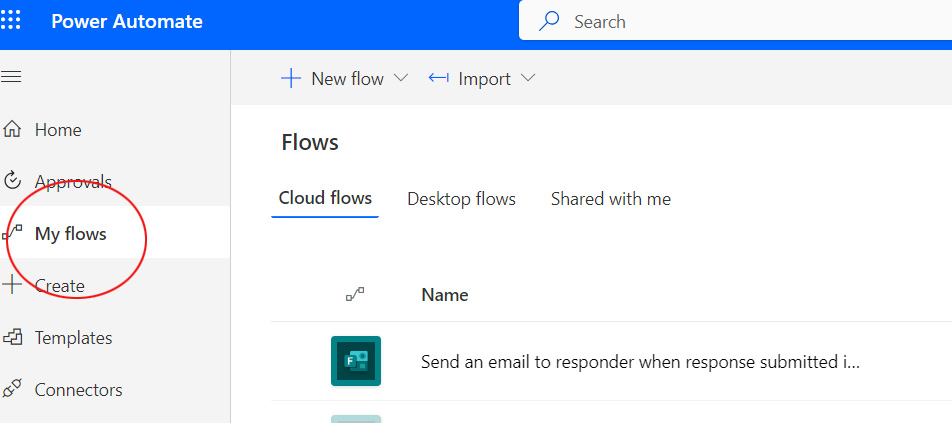Click the Connectors plug icon
The image size is (952, 423).
[13, 390]
